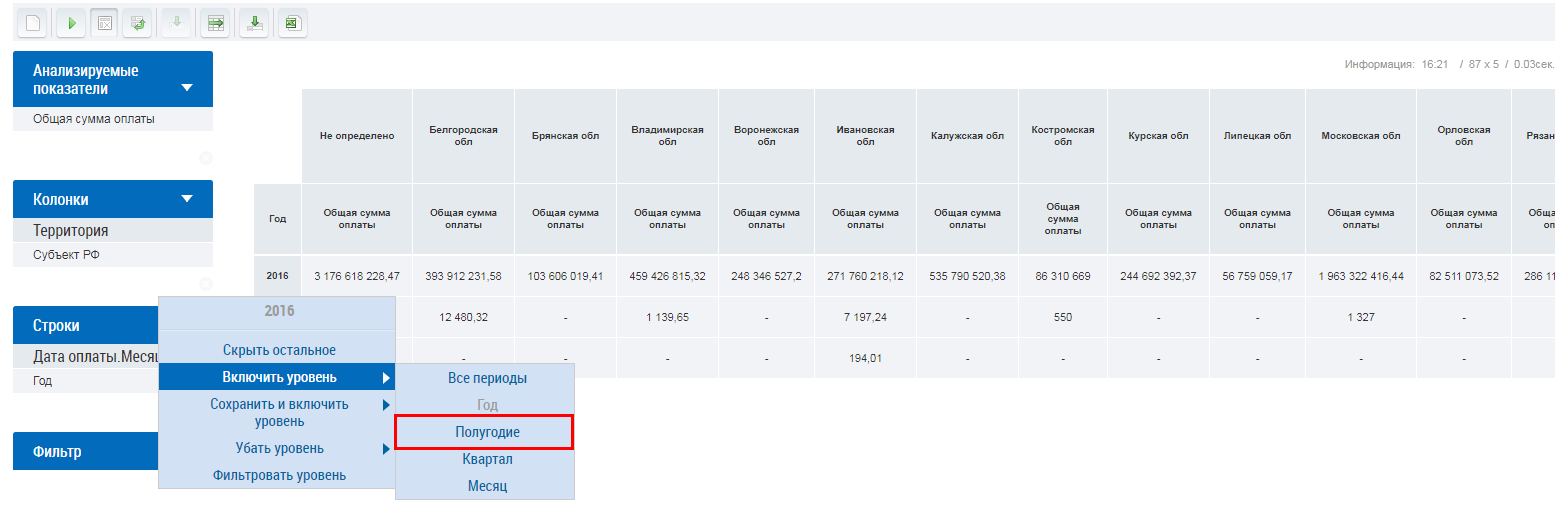This screenshot has height=517, width=1566.
Task: Click the swap rows and columns icon
Action: click(x=137, y=22)
